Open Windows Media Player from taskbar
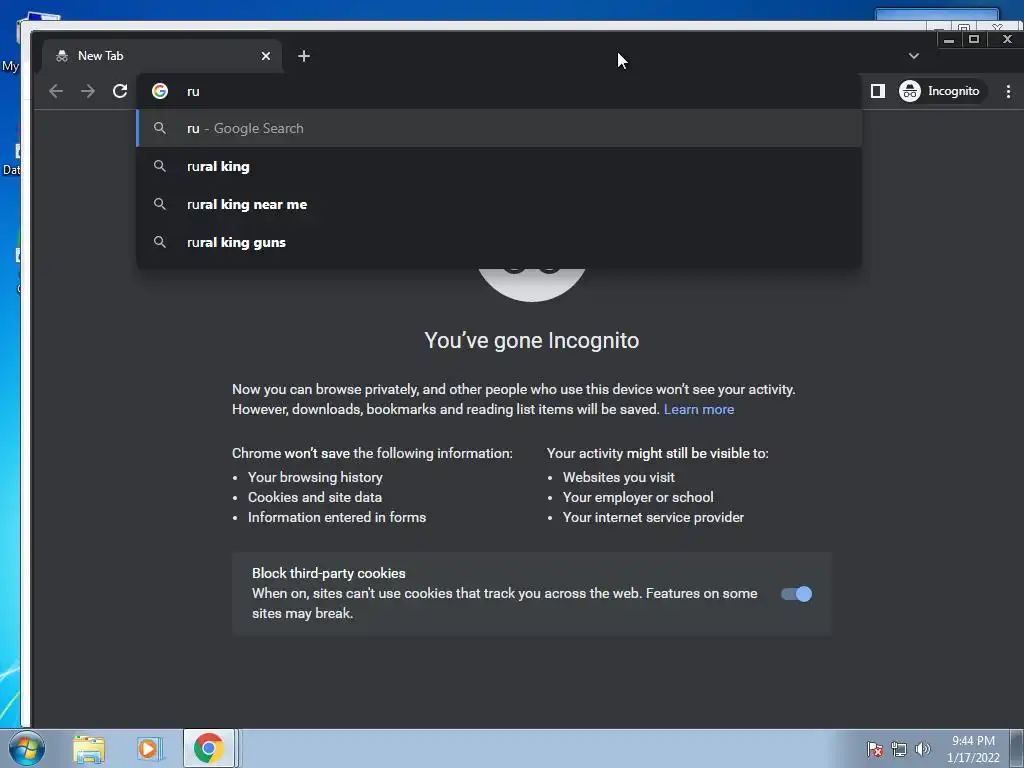Screen dimensions: 1024x768 click(x=149, y=749)
